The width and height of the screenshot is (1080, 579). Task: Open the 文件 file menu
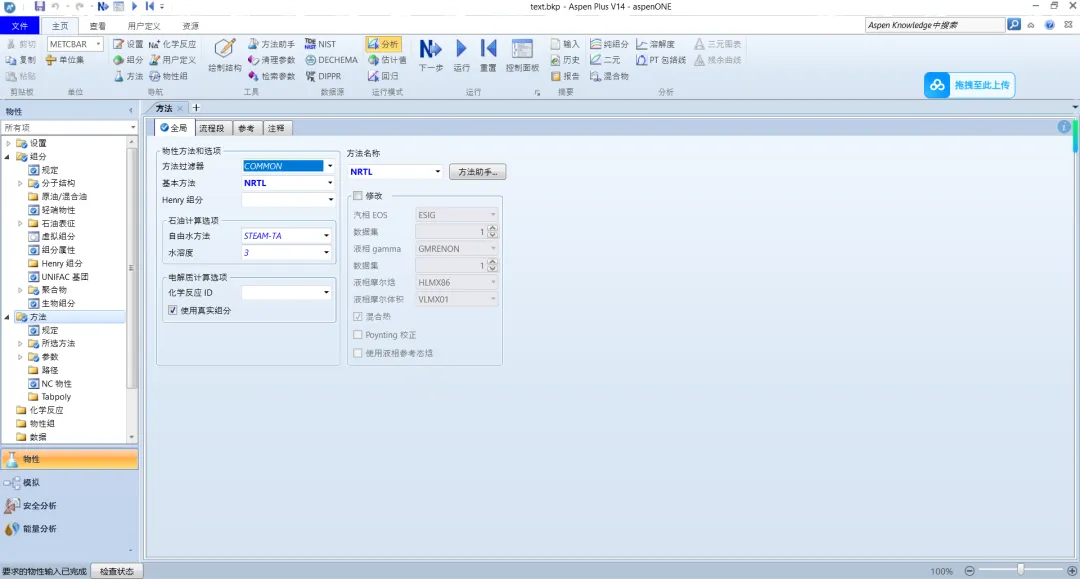coord(19,26)
